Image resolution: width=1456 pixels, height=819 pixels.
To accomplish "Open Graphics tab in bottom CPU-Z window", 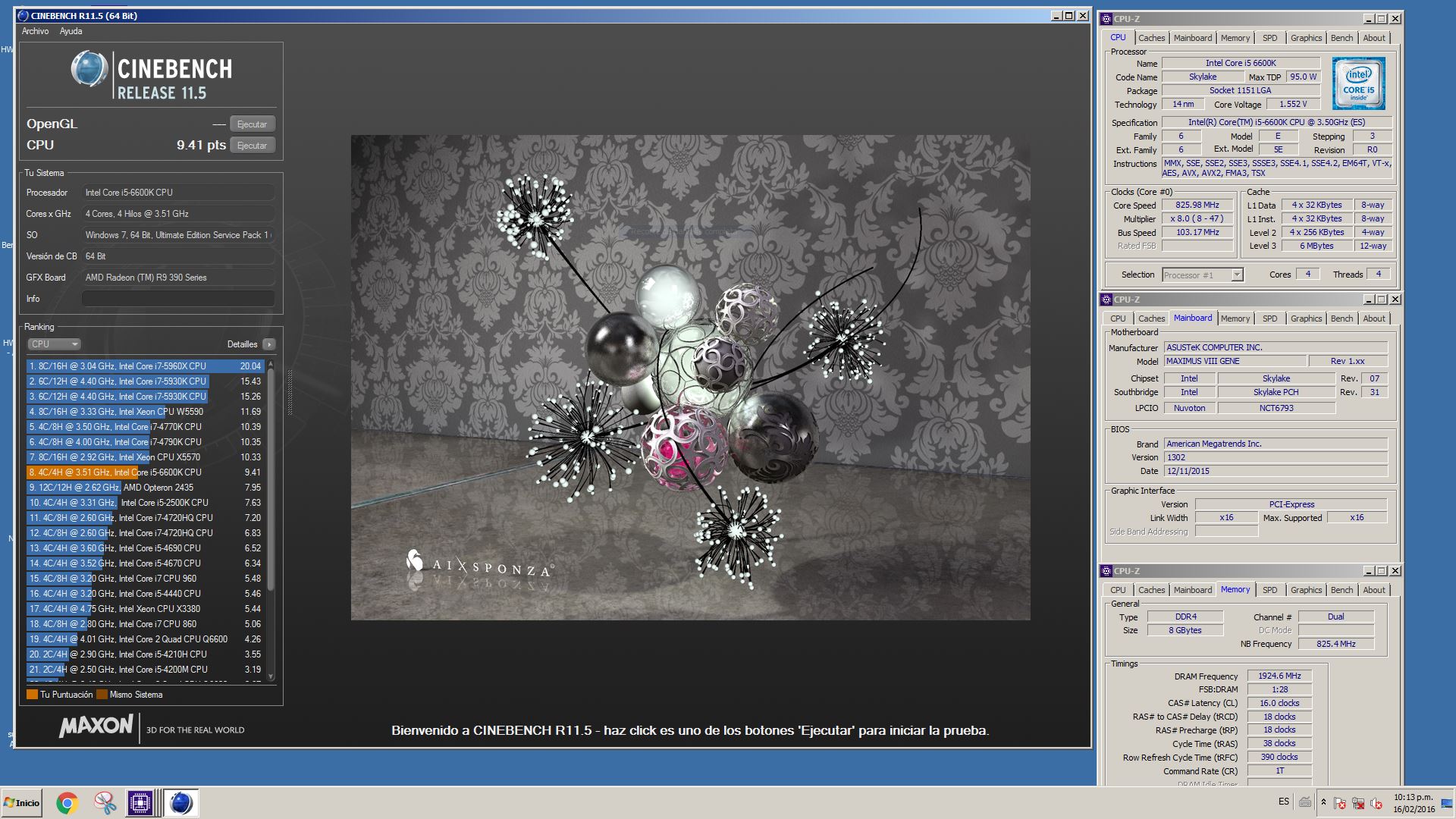I will (x=1306, y=590).
